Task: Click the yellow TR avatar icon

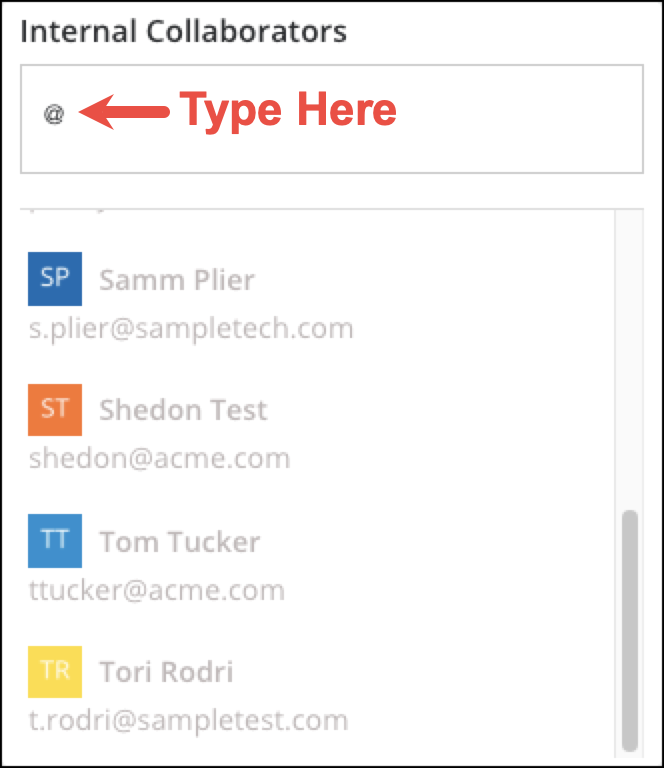Action: 55,671
